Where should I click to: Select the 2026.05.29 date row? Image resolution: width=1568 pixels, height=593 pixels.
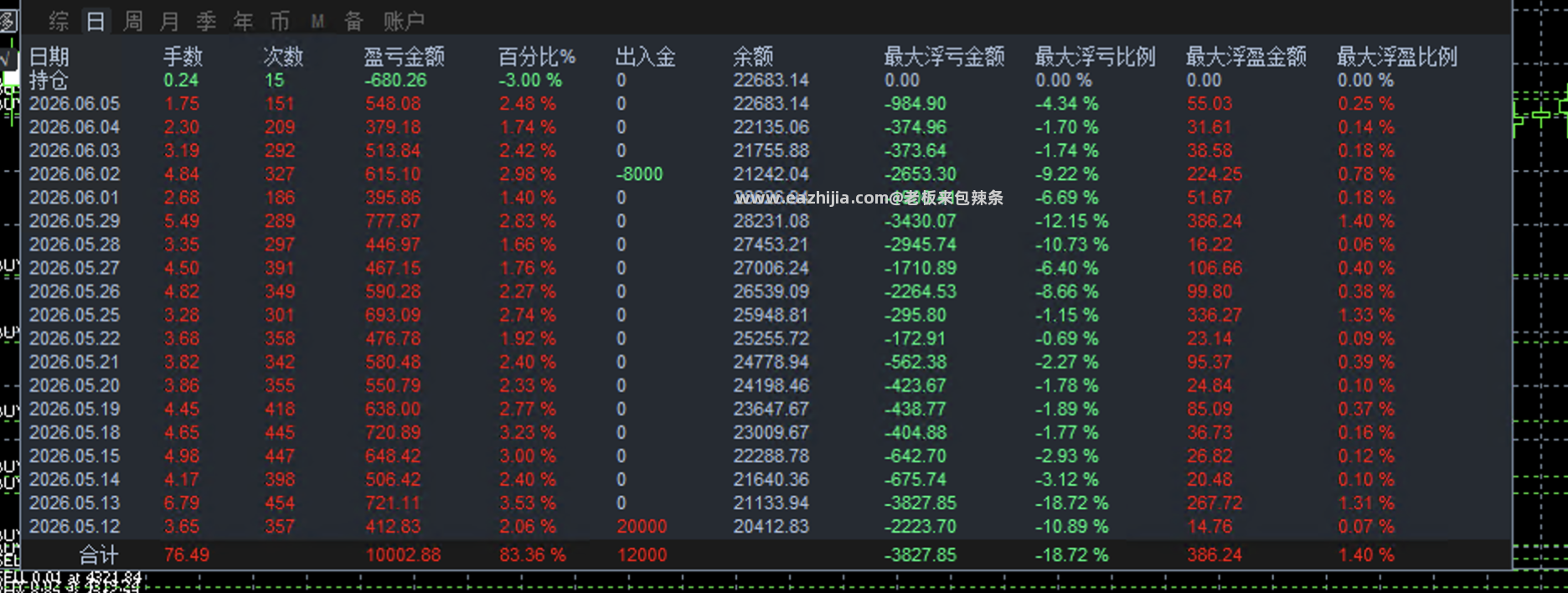[x=75, y=221]
